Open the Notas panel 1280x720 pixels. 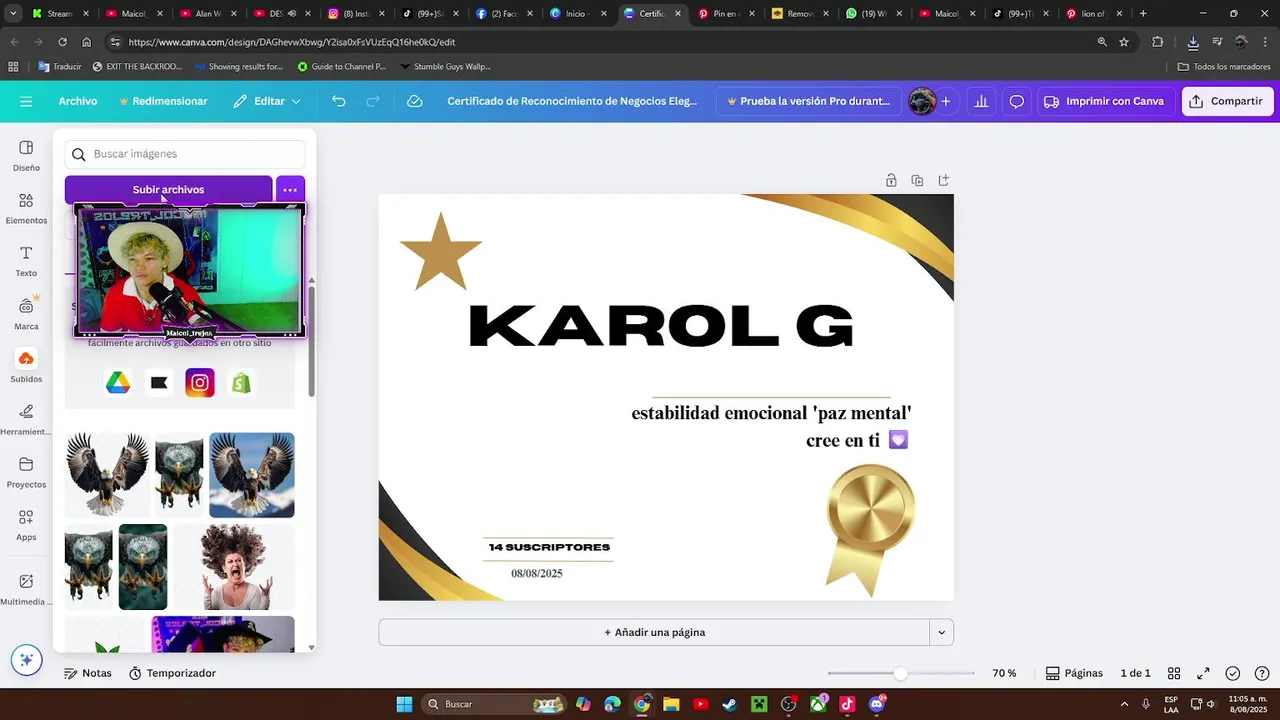coord(88,673)
